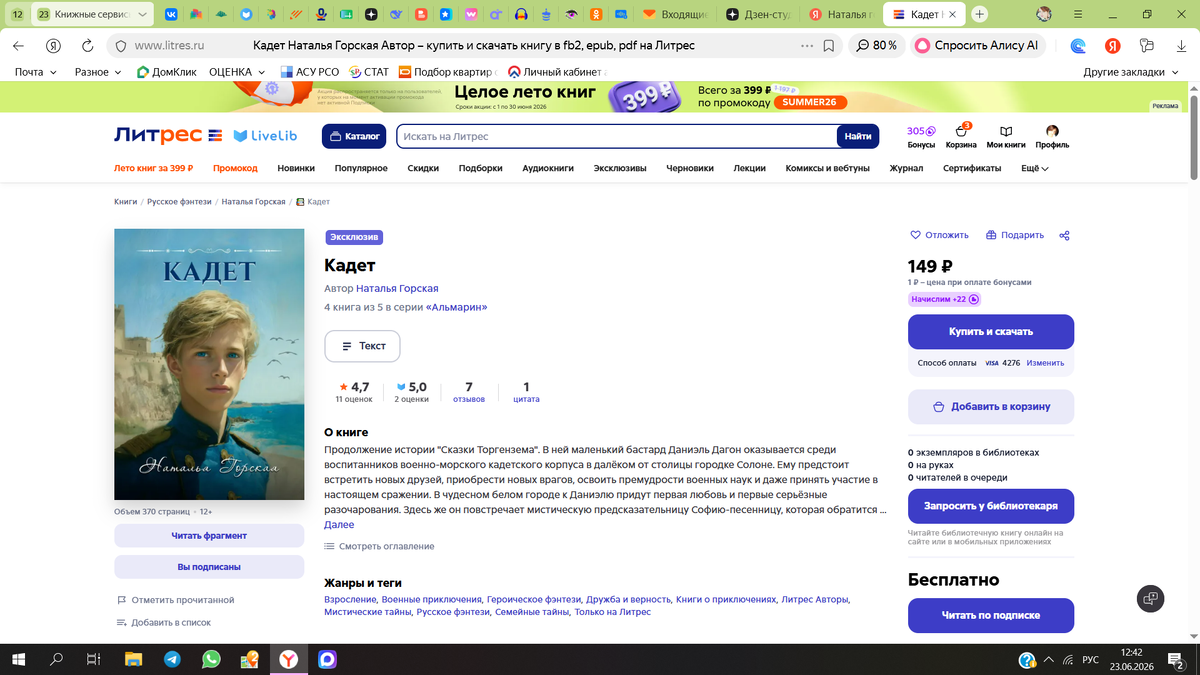Click the bookmark icon in address bar
Viewport: 1200px width, 675px height.
(x=829, y=46)
